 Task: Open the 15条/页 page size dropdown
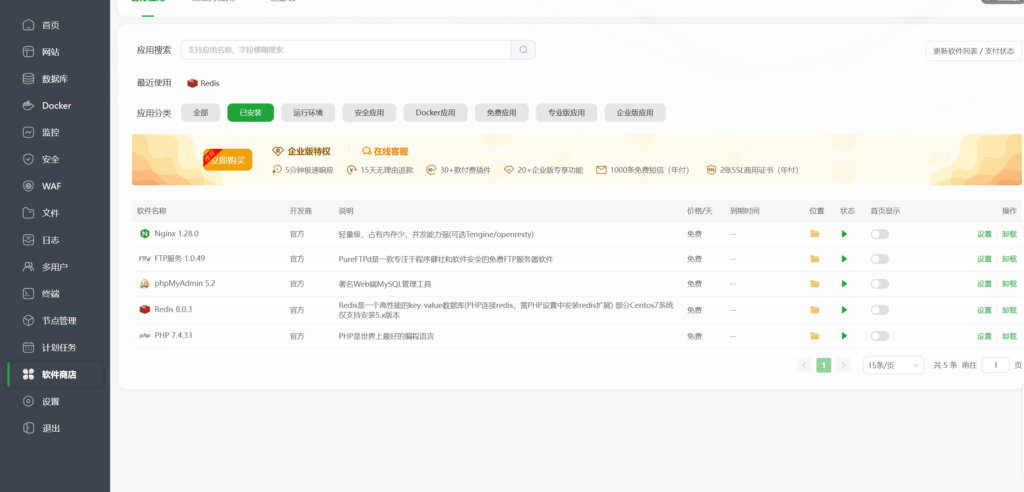pos(893,365)
